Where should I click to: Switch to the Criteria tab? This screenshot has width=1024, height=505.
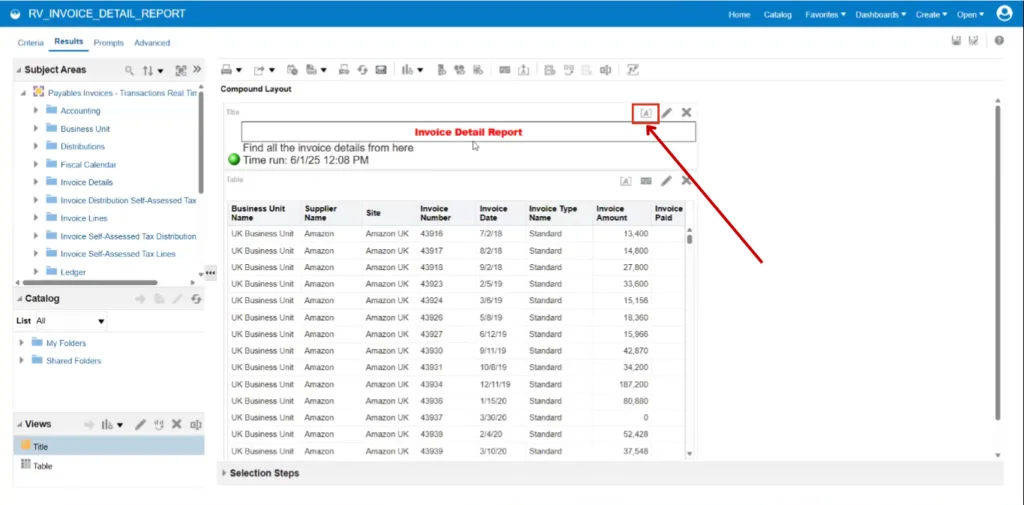pos(30,43)
